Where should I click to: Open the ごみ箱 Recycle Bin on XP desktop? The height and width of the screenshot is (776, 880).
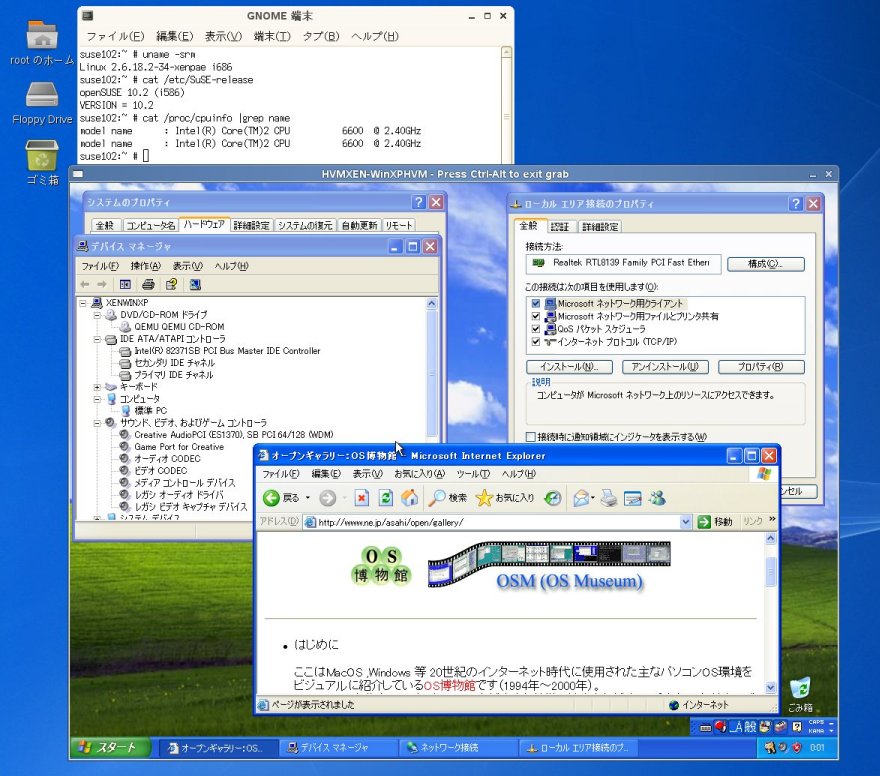(x=800, y=694)
